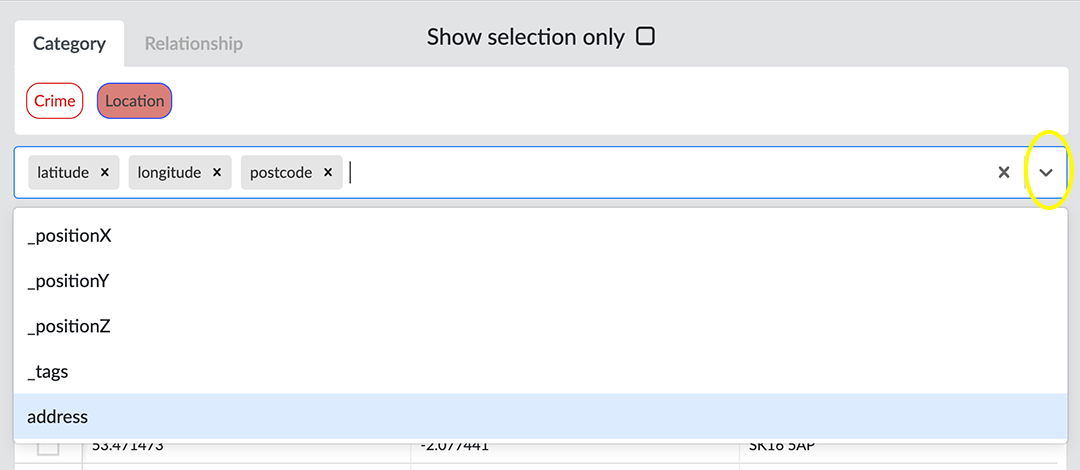Tick the table row checkbox

click(48, 447)
